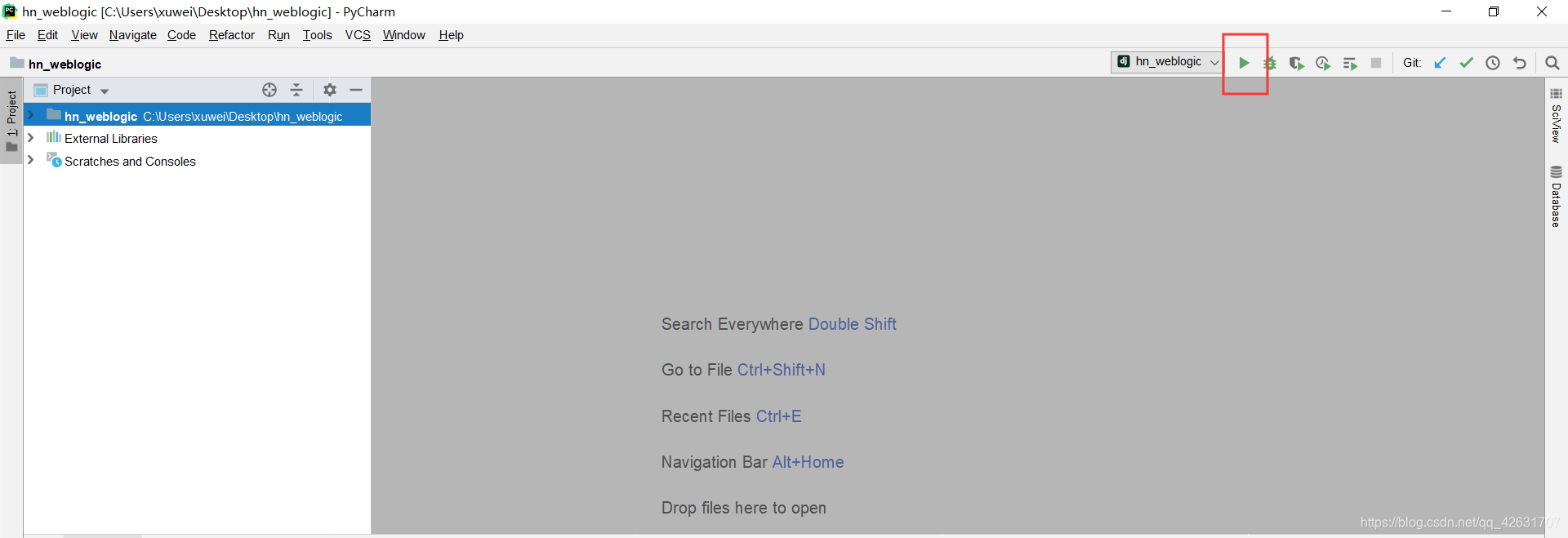Hide the Project tool window
This screenshot has height=538, width=1568.
[x=356, y=90]
